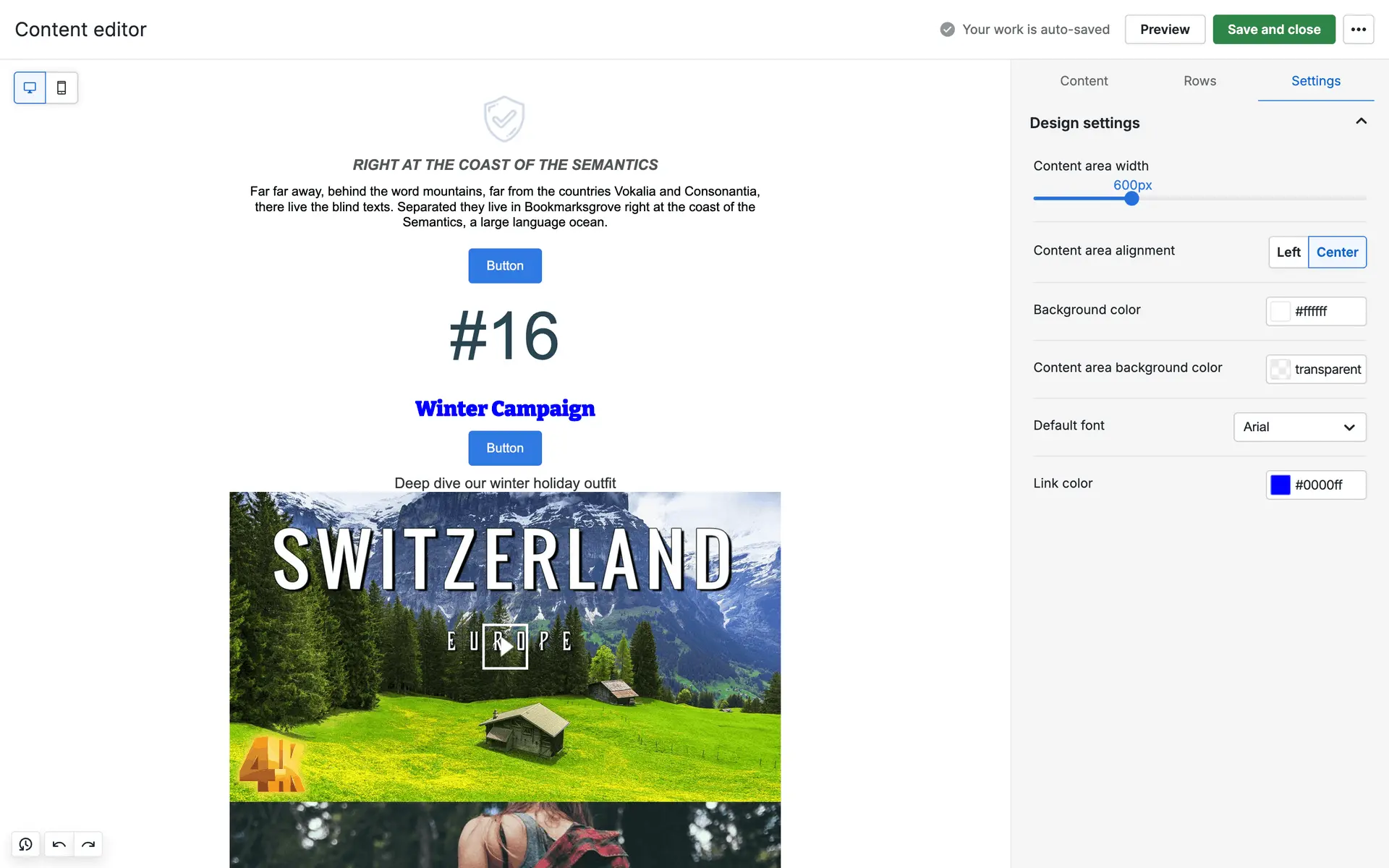
Task: Click the Content area width slider handle
Action: pyautogui.click(x=1131, y=199)
